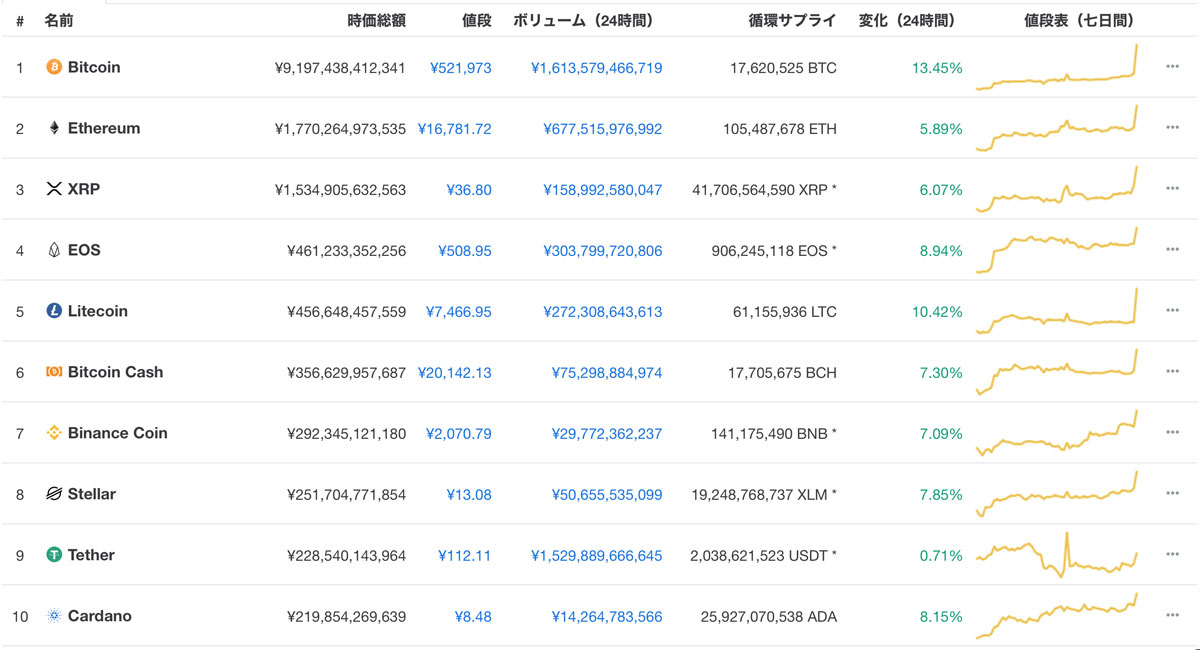Open the Cardano name link
1200x650 pixels.
click(x=100, y=616)
